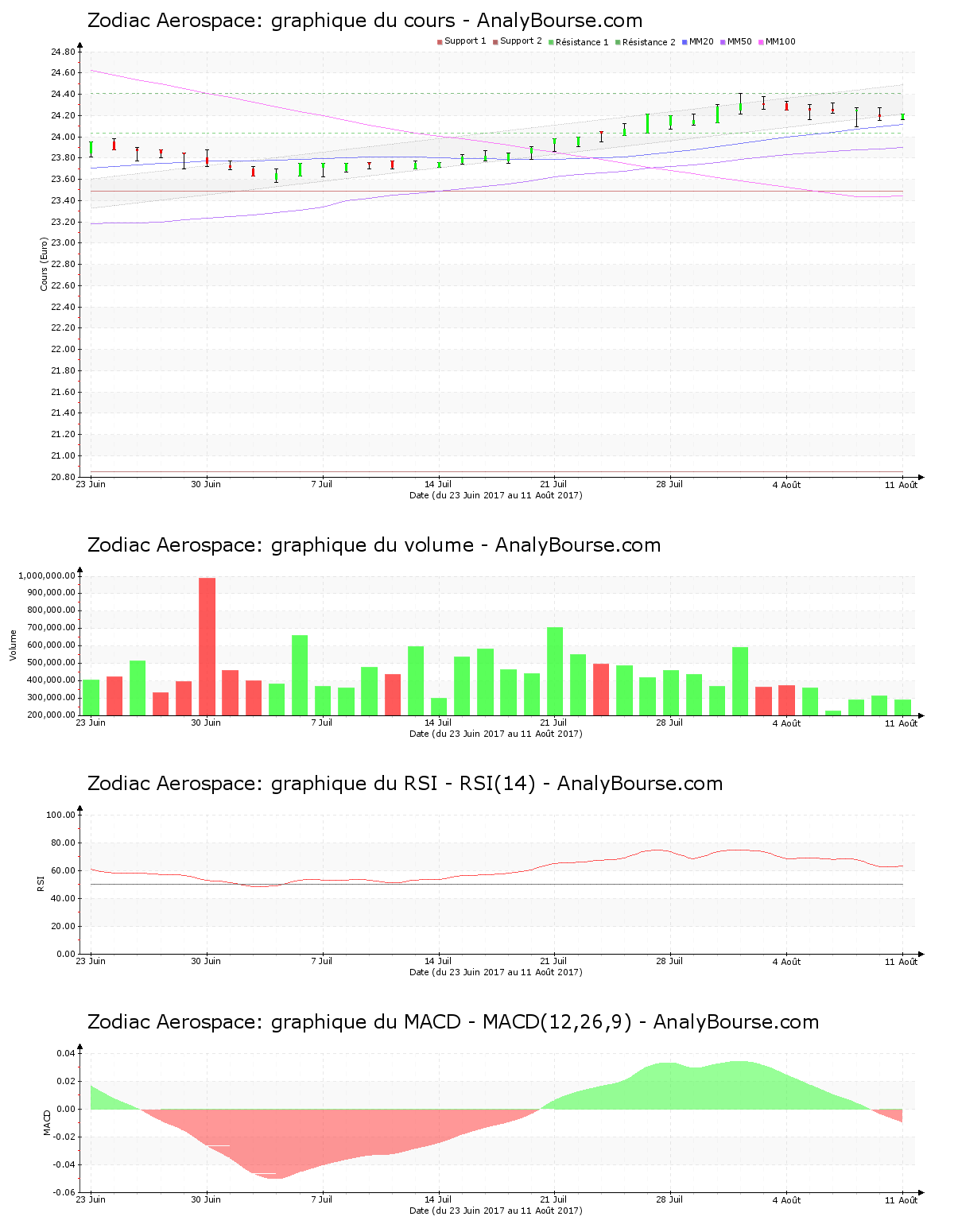Click the 23.40 value on price axis
954x1232 pixels.
tap(63, 201)
